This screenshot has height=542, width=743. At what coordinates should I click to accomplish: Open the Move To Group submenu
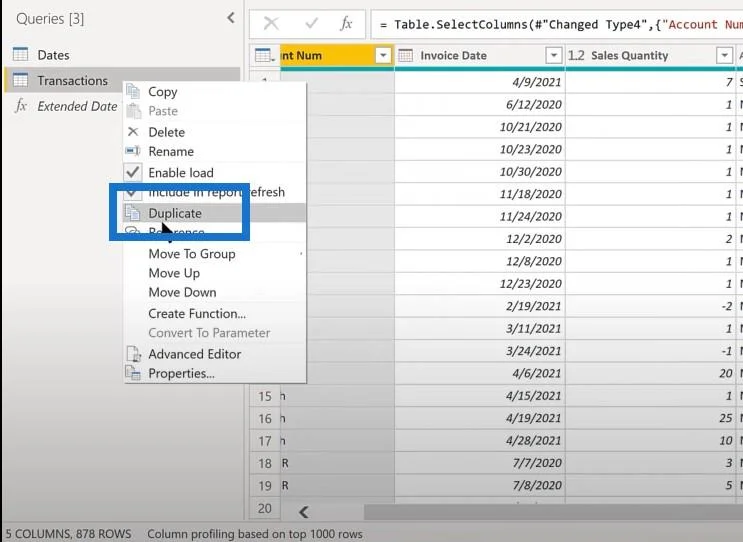tap(214, 254)
